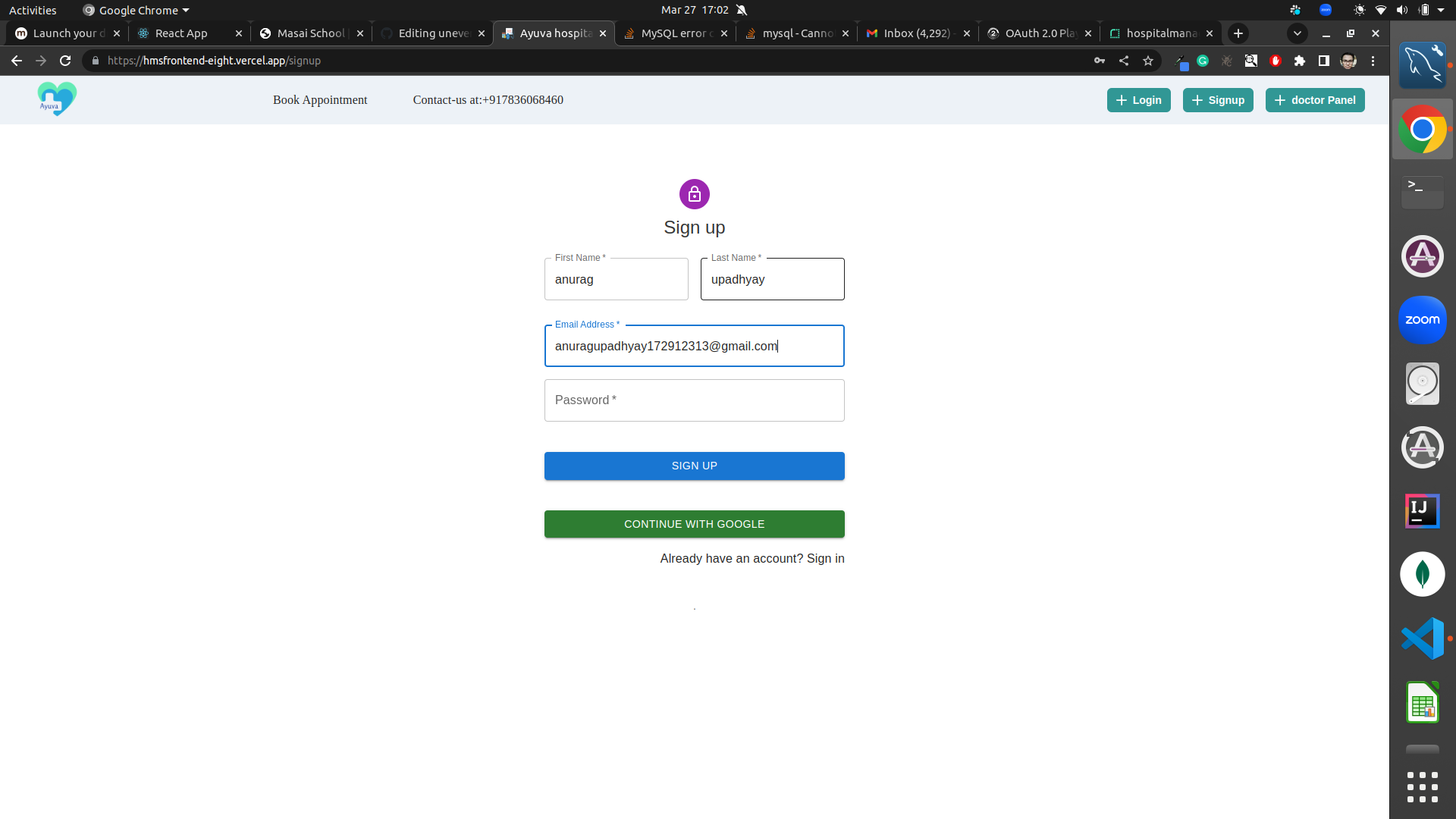Open the Grammarly extension

point(1203,61)
